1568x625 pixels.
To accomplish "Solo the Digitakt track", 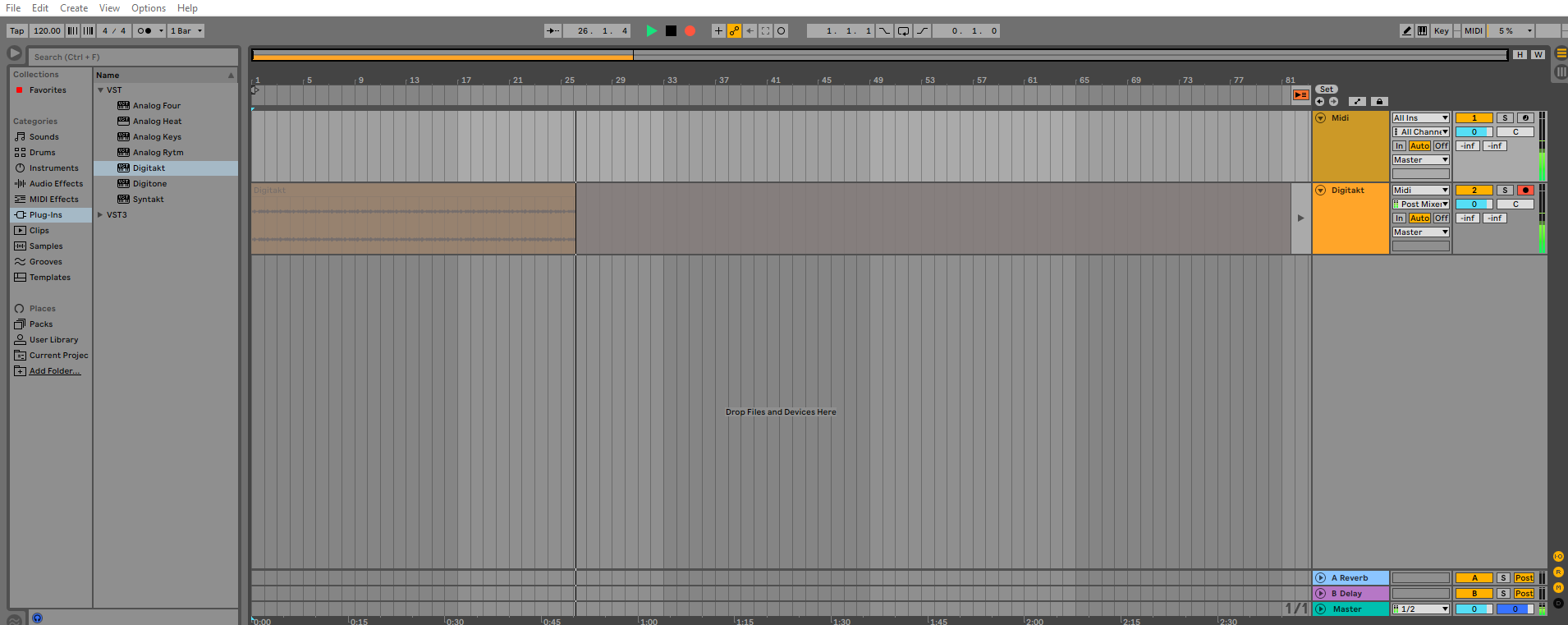I will pyautogui.click(x=1504, y=191).
